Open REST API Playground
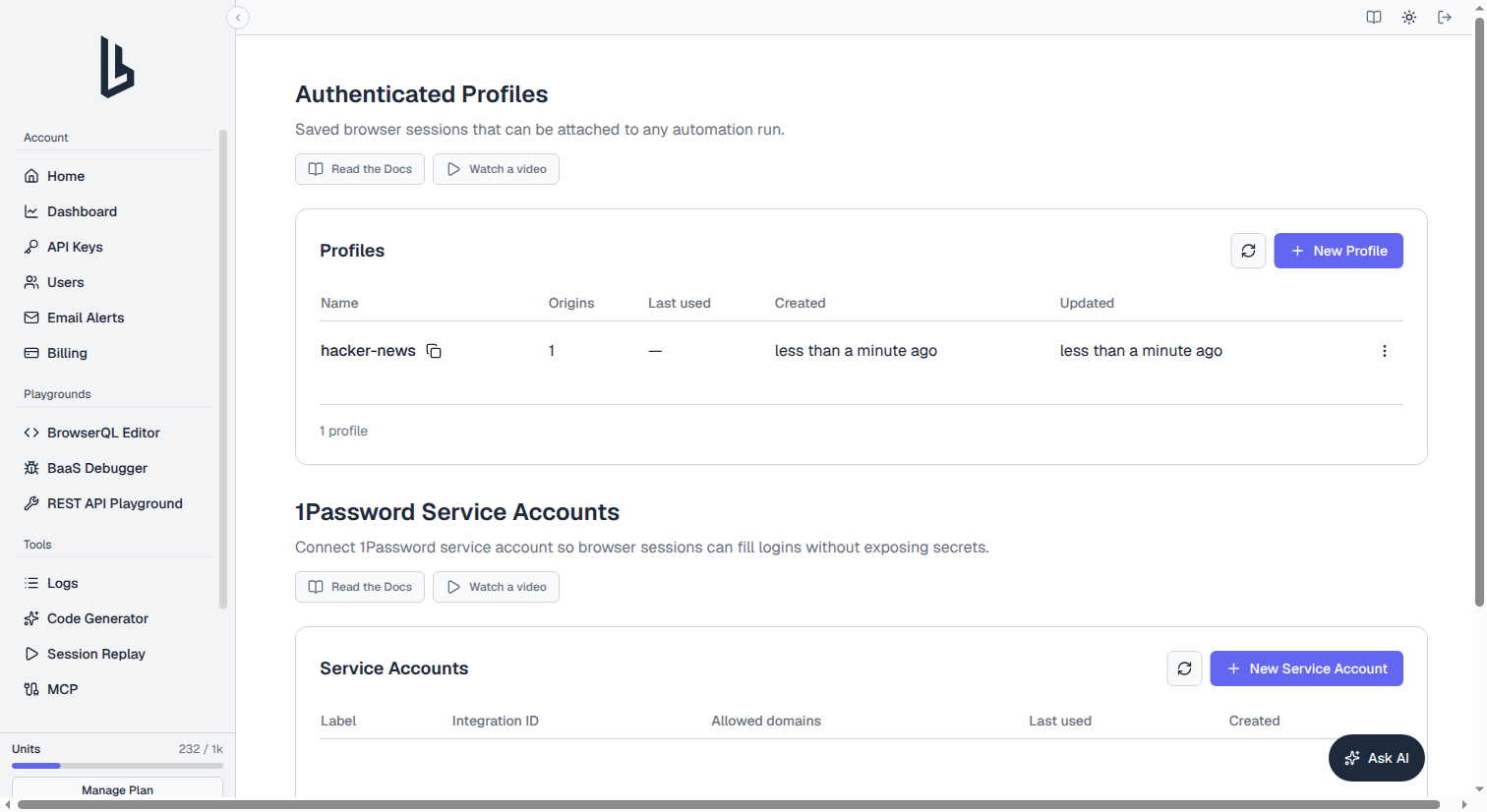The height and width of the screenshot is (812, 1487). tap(113, 503)
